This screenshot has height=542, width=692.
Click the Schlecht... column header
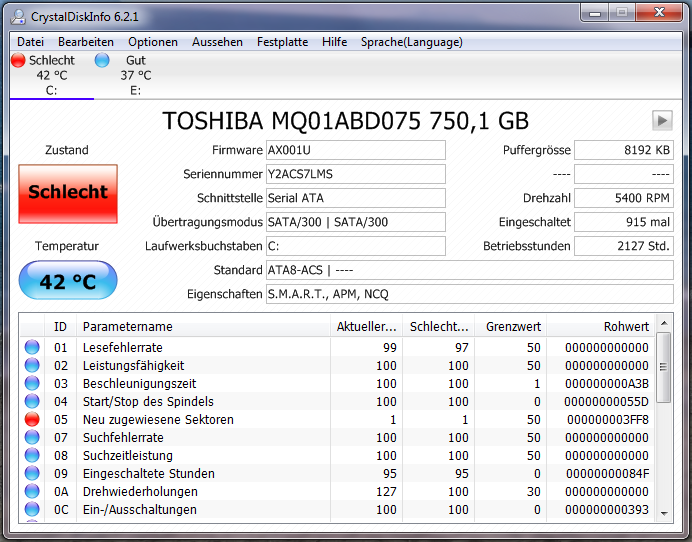(439, 326)
